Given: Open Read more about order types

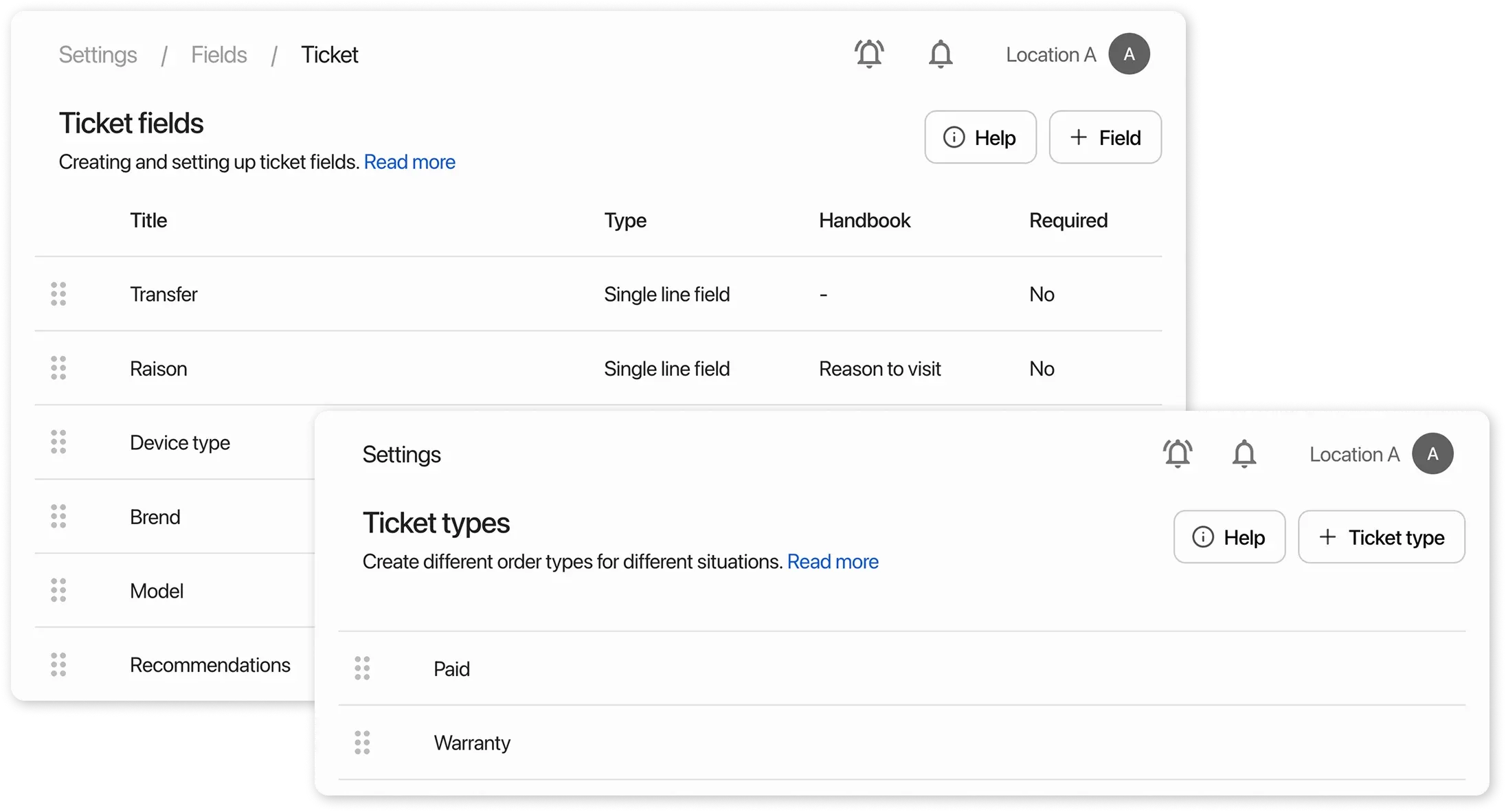Looking at the screenshot, I should coord(833,561).
